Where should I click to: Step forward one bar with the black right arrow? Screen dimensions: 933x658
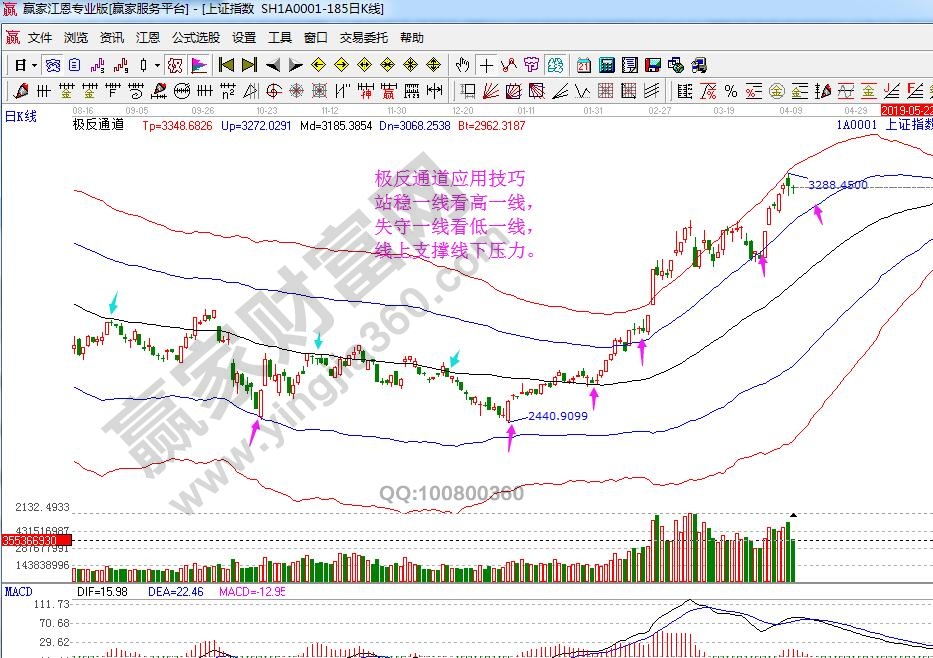[295, 65]
